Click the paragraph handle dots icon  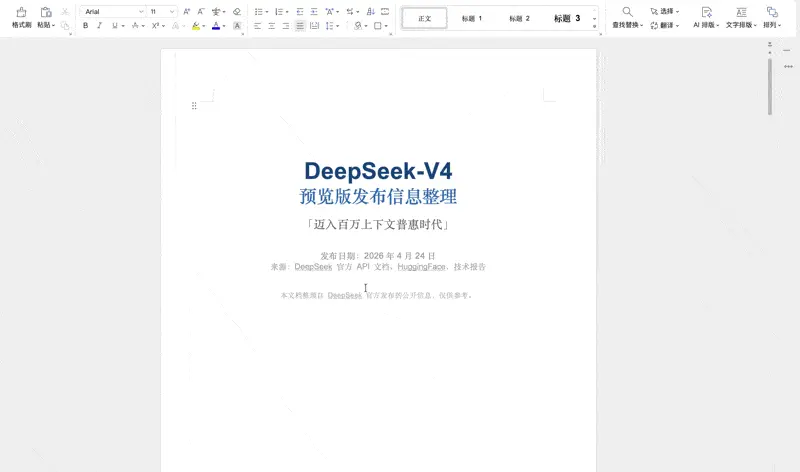194,106
